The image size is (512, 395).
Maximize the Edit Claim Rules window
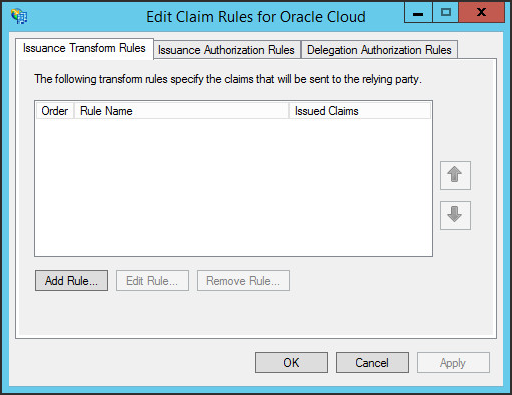446,13
